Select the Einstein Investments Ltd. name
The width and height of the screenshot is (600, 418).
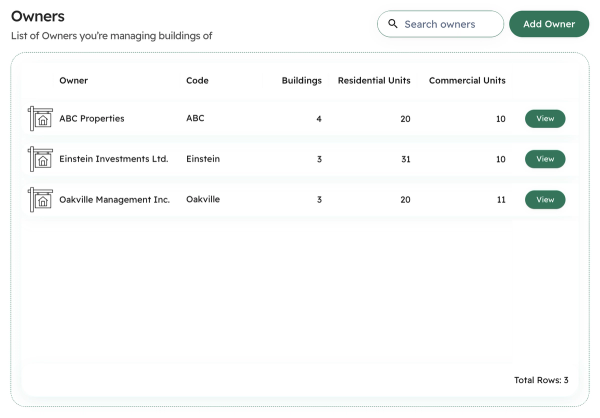coord(114,159)
